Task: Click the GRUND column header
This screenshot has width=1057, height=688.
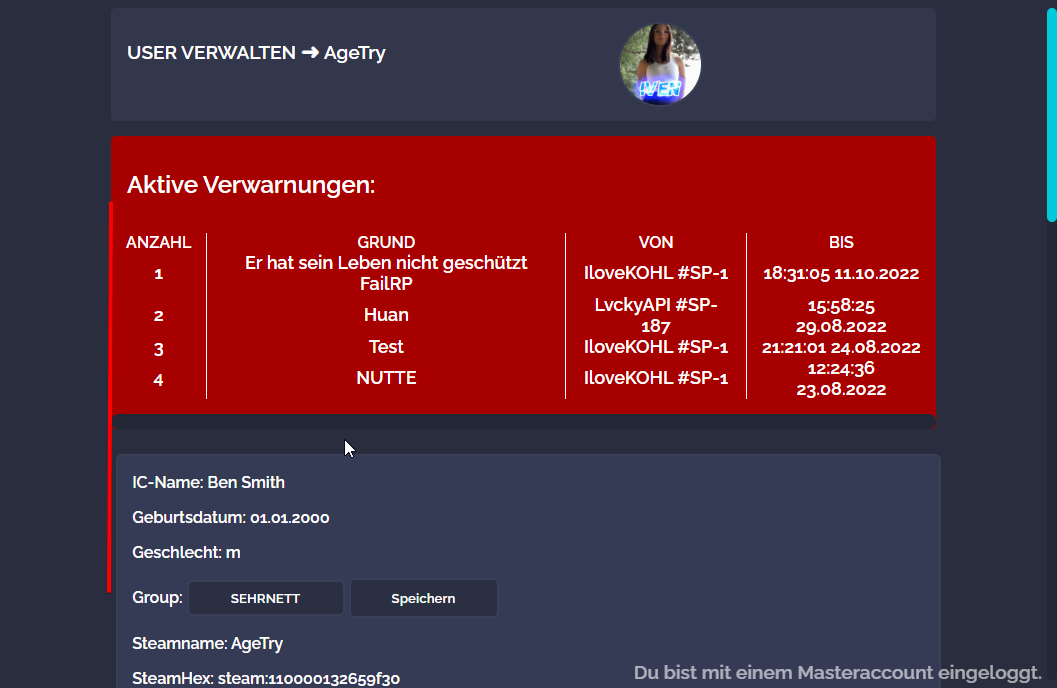Action: [x=386, y=242]
